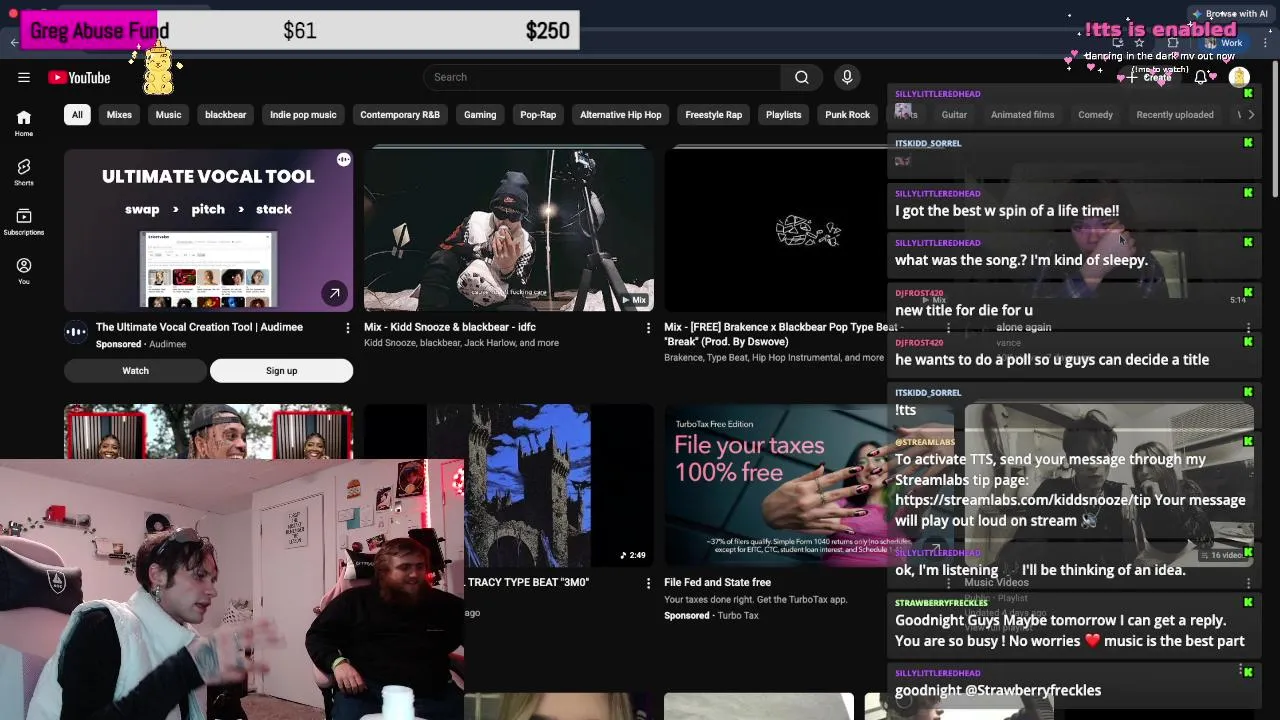
Task: Select the All filter chip
Action: coord(77,115)
